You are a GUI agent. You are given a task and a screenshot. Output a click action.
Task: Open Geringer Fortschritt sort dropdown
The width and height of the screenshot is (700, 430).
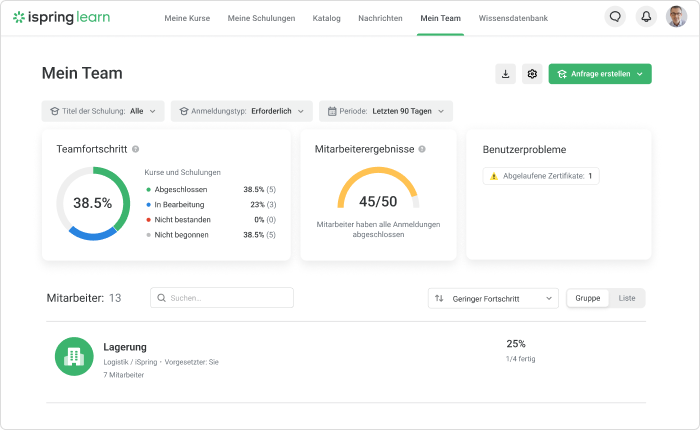(493, 298)
